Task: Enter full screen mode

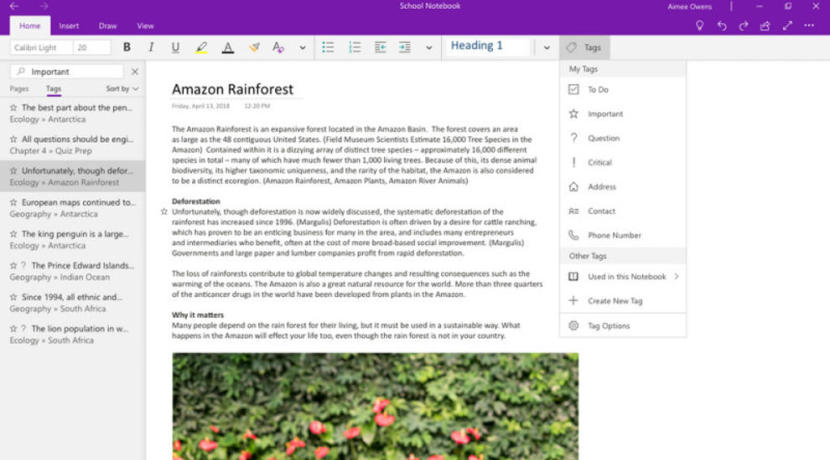Action: (788, 25)
